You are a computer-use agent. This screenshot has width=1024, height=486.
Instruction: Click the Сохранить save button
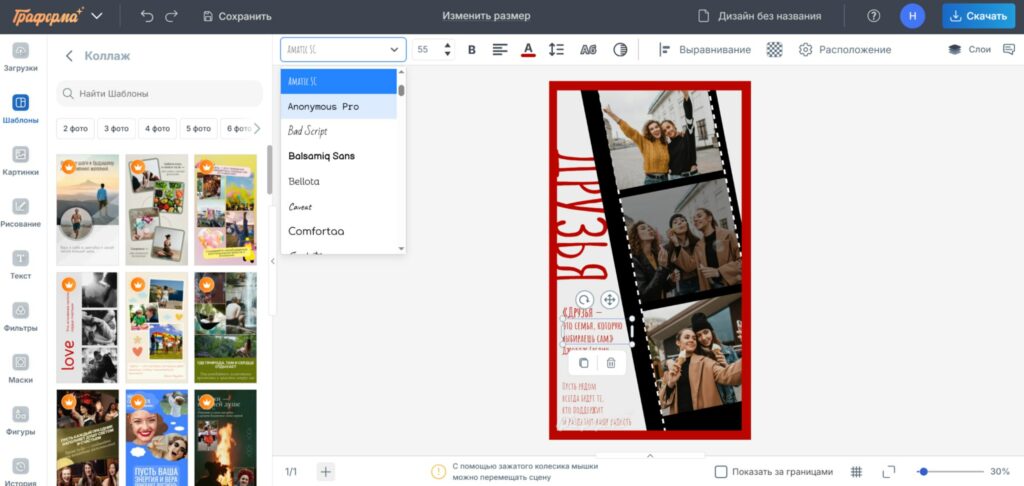point(237,16)
